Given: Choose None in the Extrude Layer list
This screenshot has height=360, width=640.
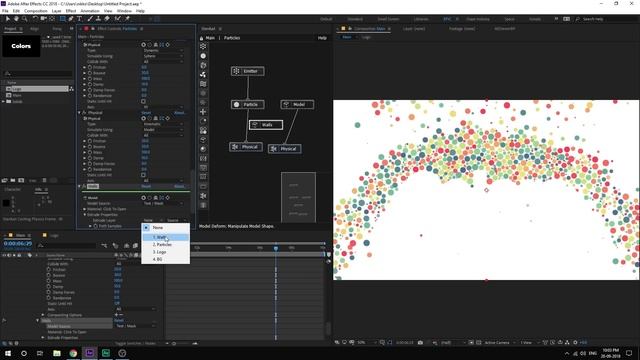Looking at the screenshot, I should [165, 228].
